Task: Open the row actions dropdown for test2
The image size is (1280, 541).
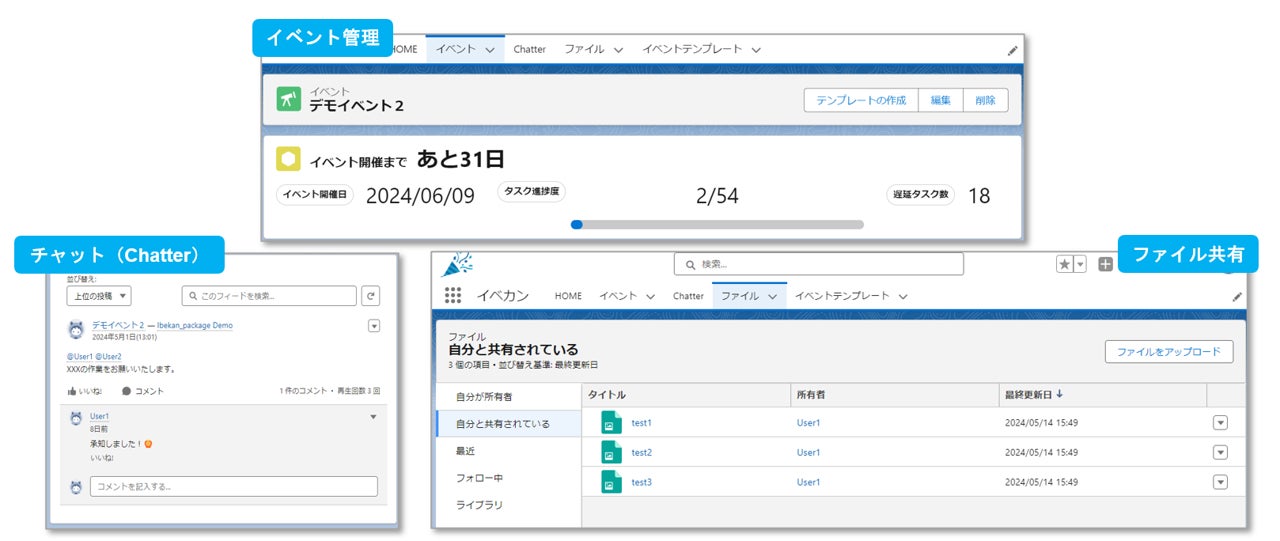Action: [x=1219, y=452]
